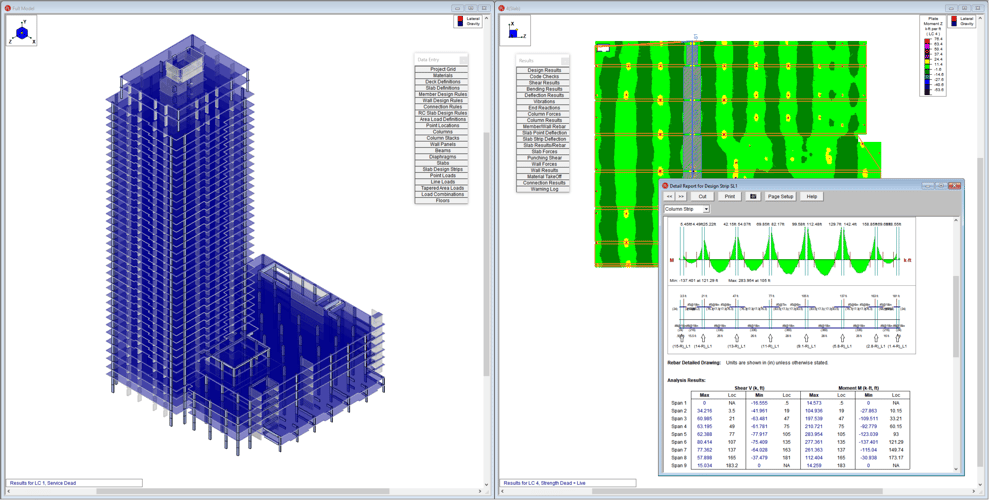Click the X-Z axis orientation icon in slab view

click(x=515, y=31)
